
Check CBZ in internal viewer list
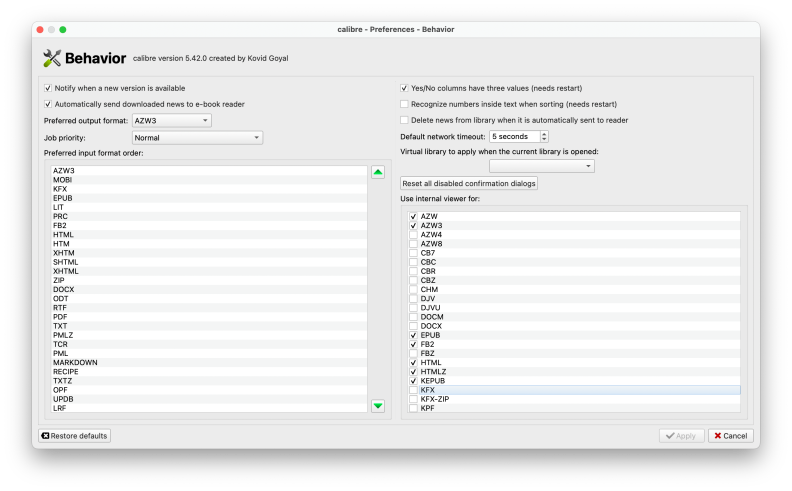coord(413,280)
